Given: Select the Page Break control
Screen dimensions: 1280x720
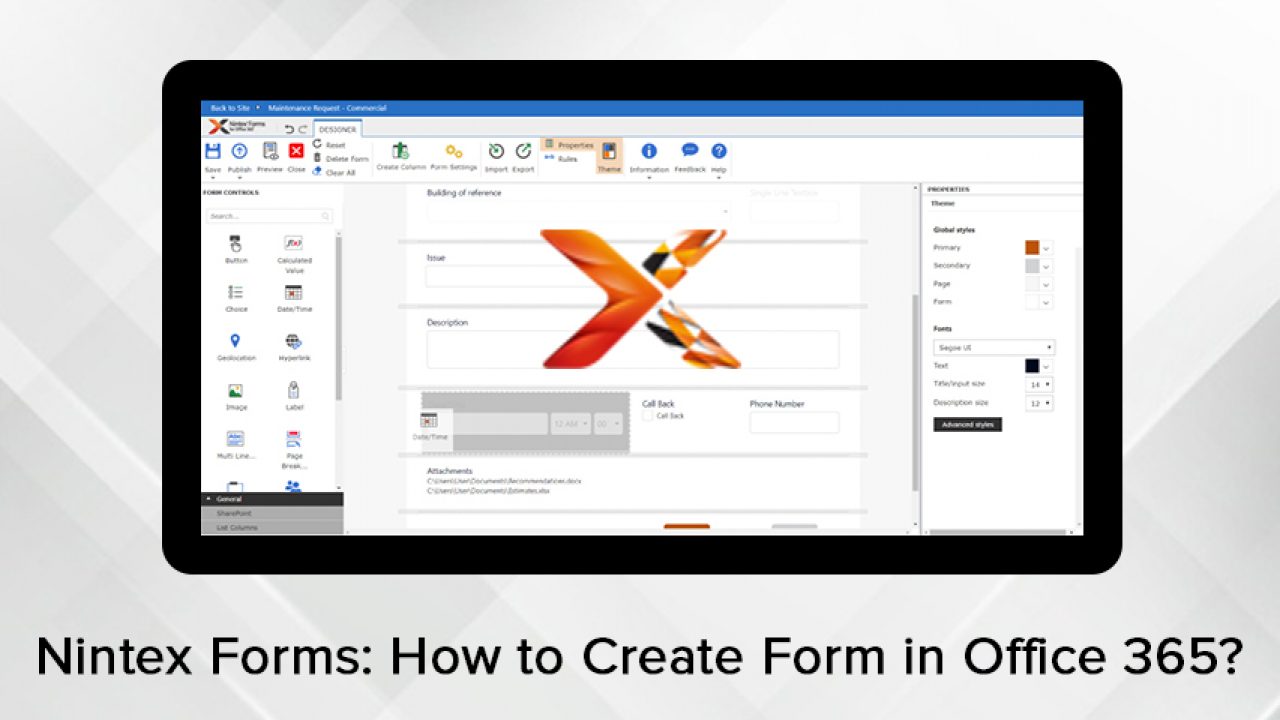Looking at the screenshot, I should tap(294, 448).
